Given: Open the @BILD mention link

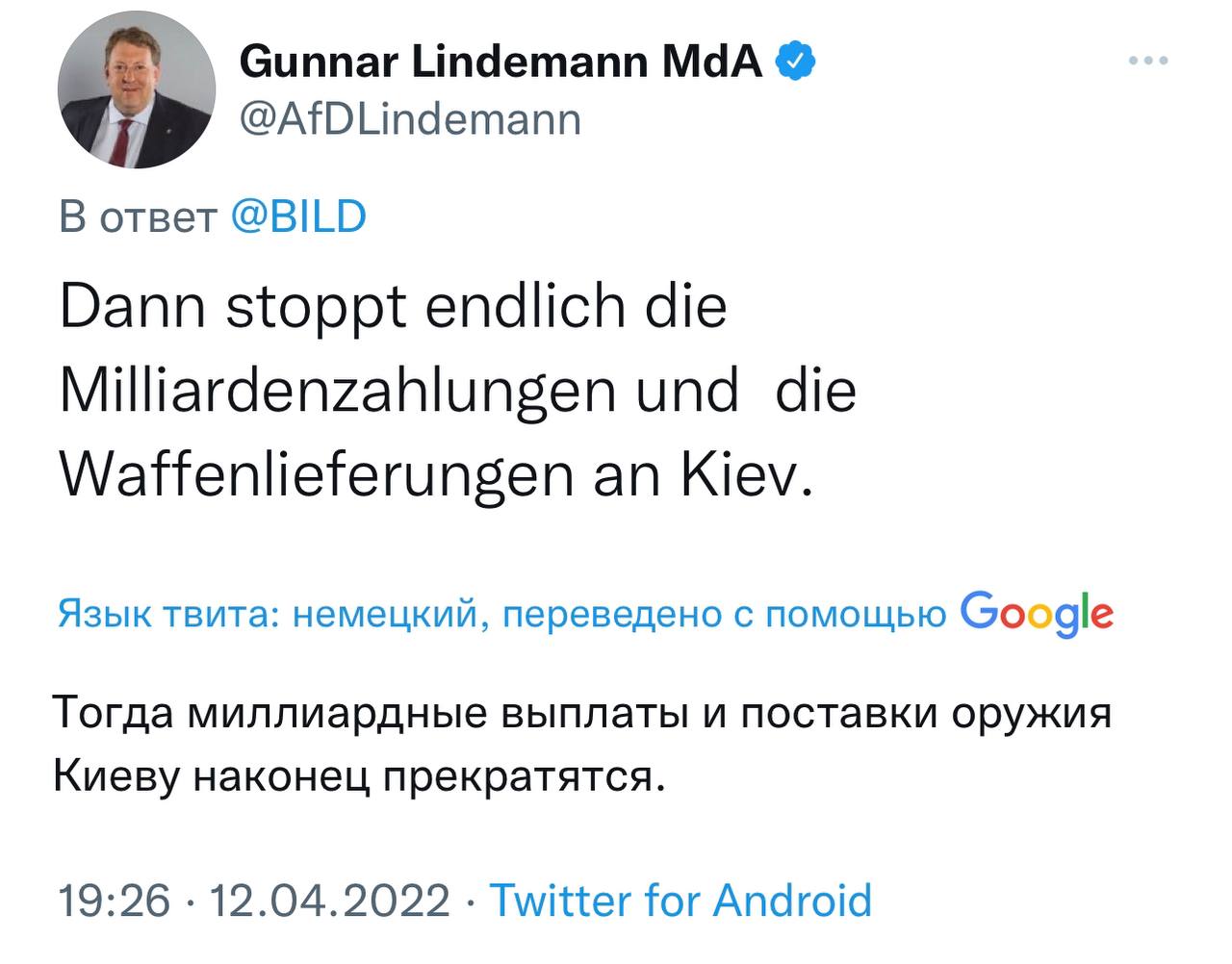Looking at the screenshot, I should 299,217.
